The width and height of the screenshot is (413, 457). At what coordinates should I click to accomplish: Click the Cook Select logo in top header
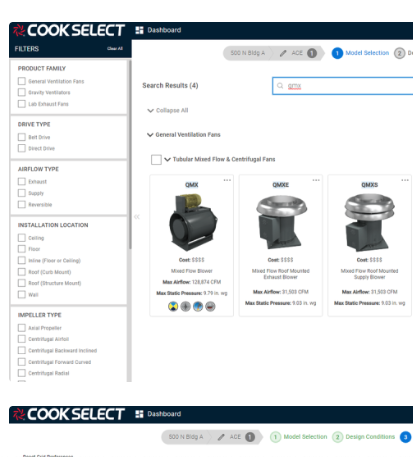[x=69, y=31]
